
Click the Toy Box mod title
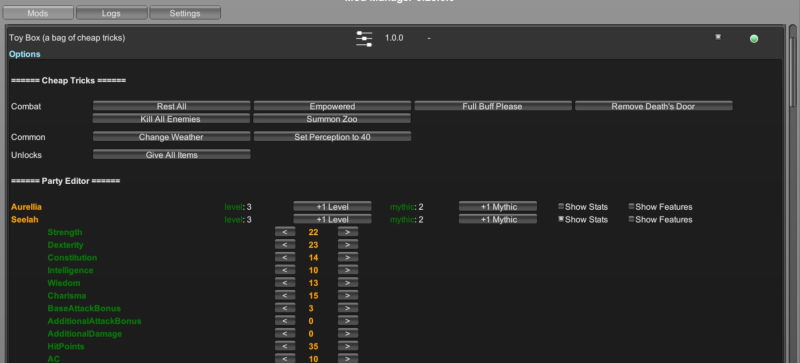67,38
